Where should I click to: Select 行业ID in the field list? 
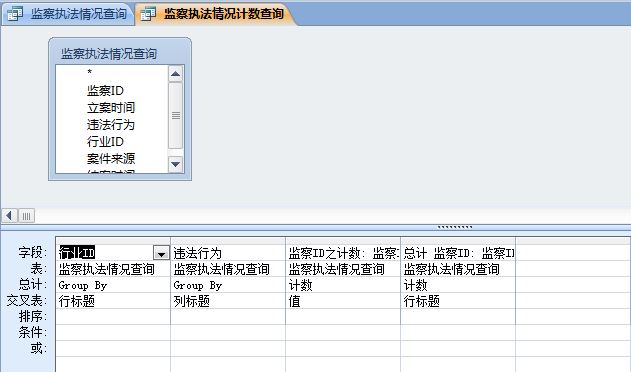click(x=105, y=141)
